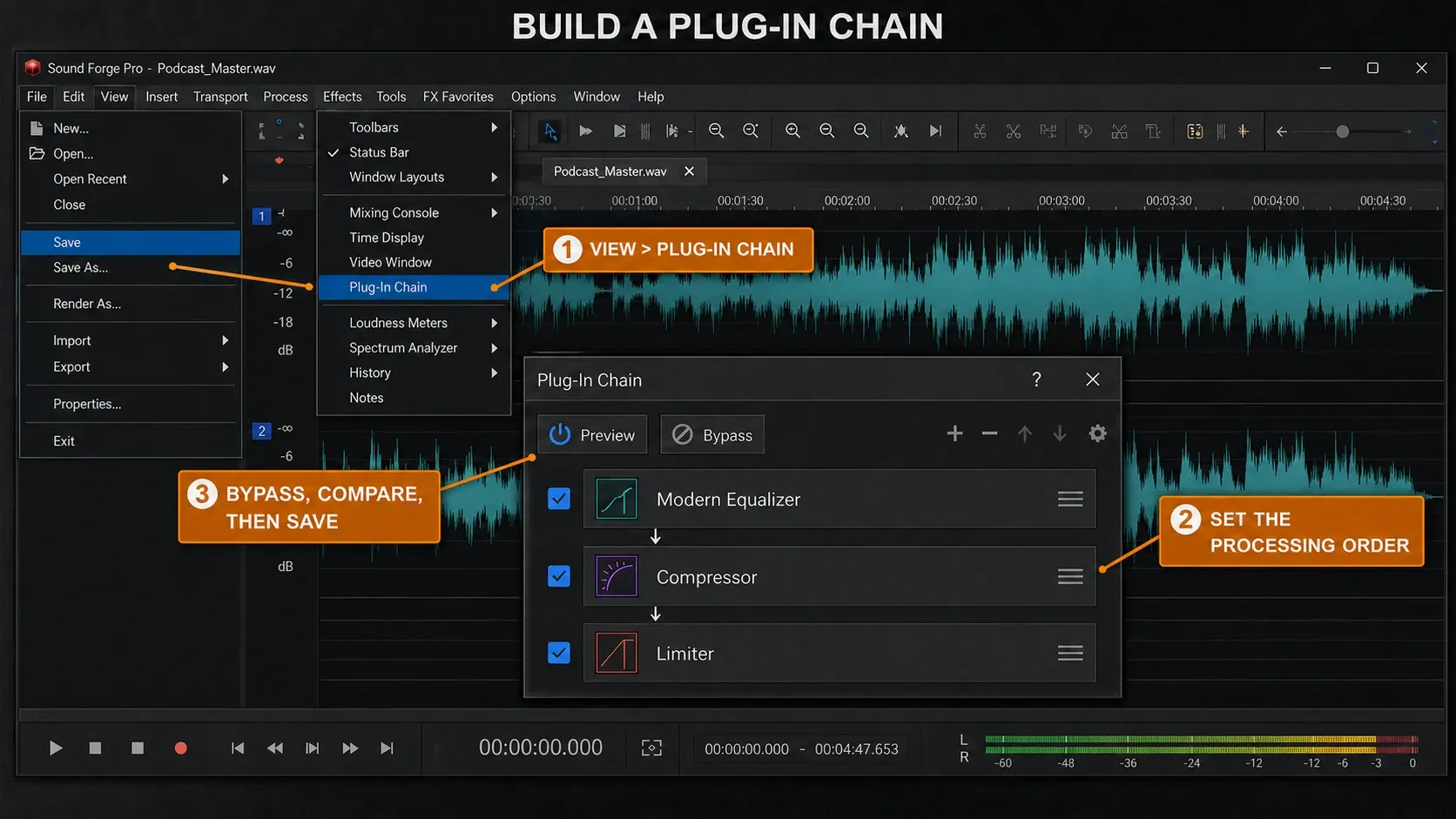
Task: Click the red playhead marker above channel 1
Action: (279, 160)
